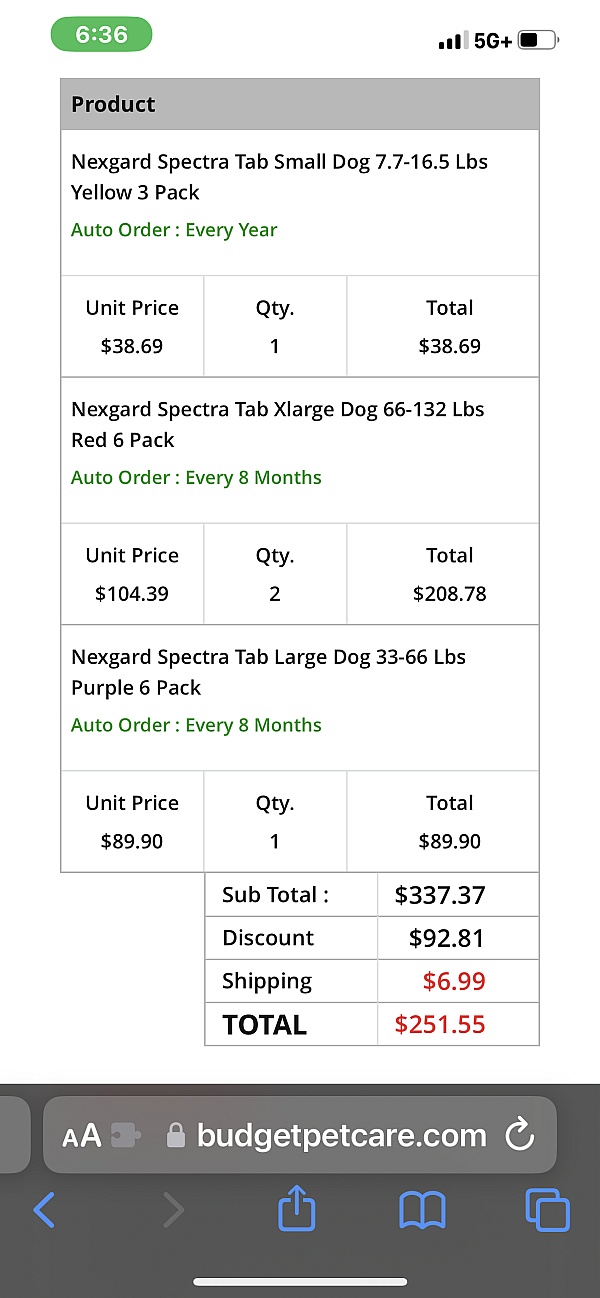Tap the Nexgard Xlarge Dog Red 6 Pack
This screenshot has height=1298, width=600.
click(277, 424)
